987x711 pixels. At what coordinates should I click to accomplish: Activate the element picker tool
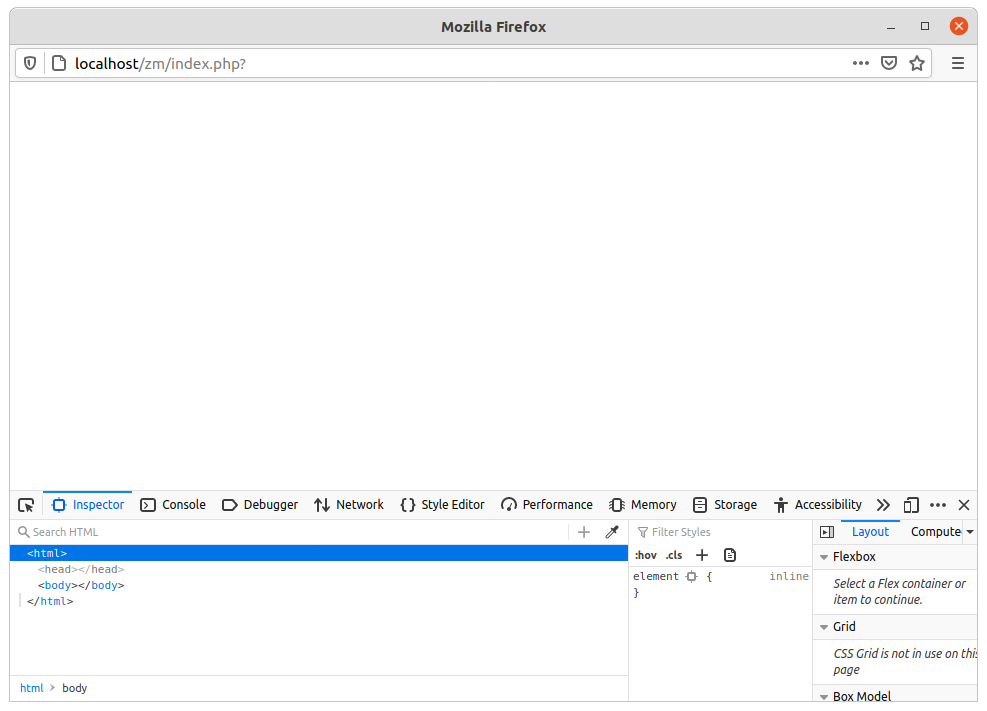point(26,505)
